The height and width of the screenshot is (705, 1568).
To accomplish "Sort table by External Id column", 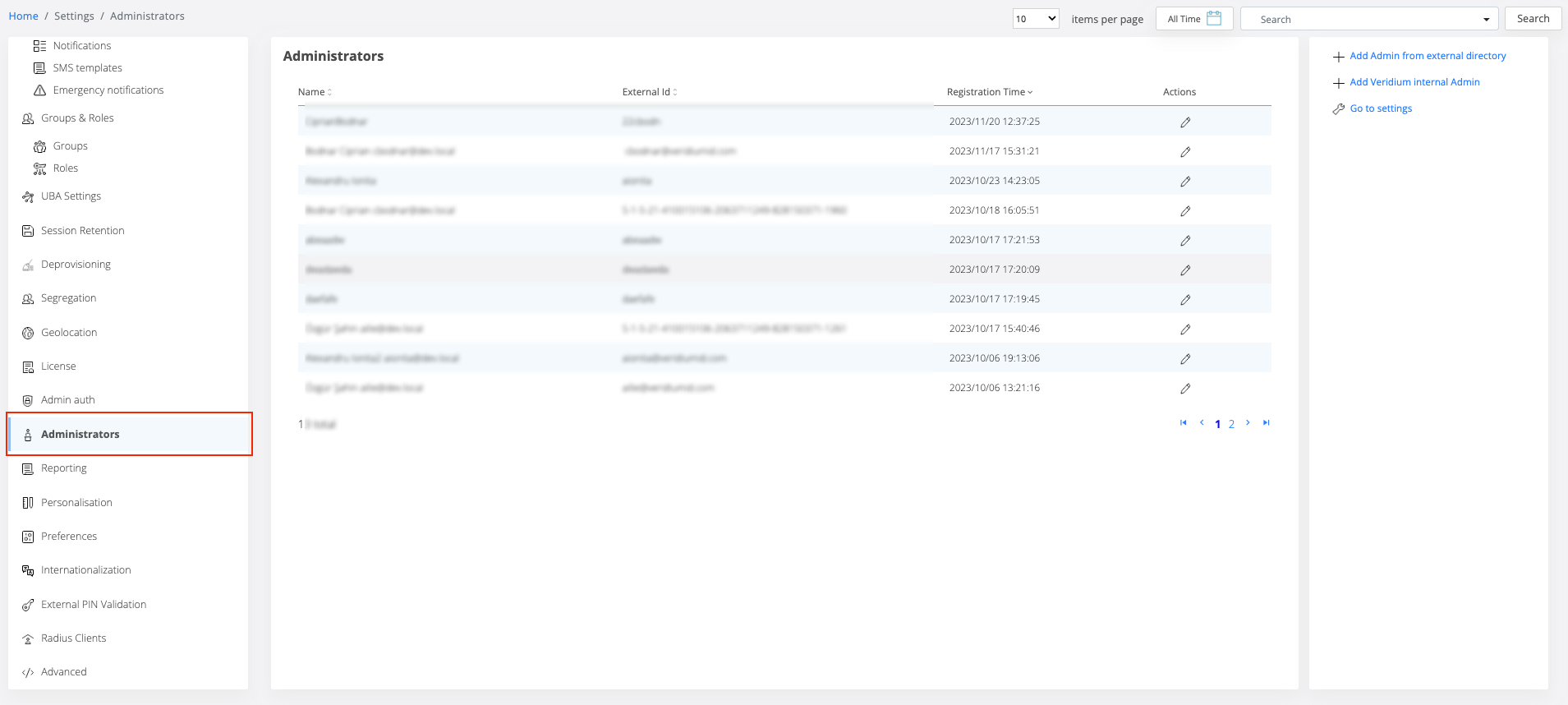I will coord(649,92).
